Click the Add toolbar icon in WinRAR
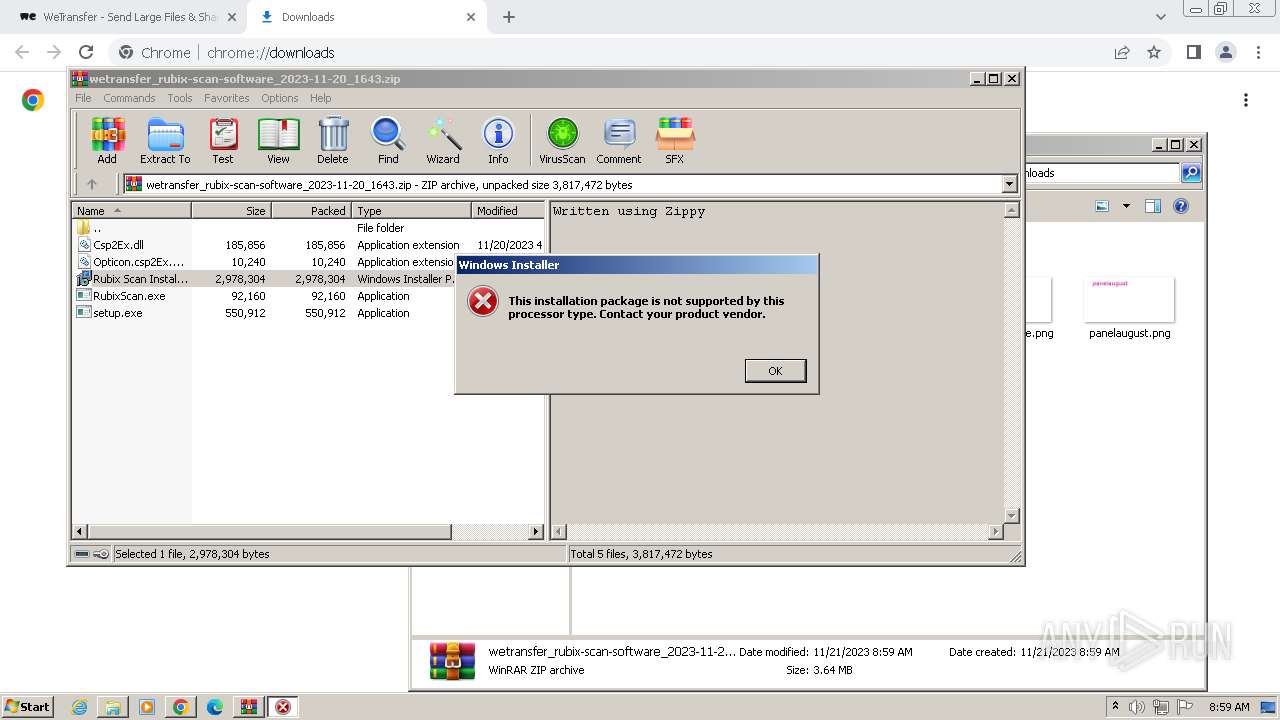The width and height of the screenshot is (1280, 720). tap(107, 140)
